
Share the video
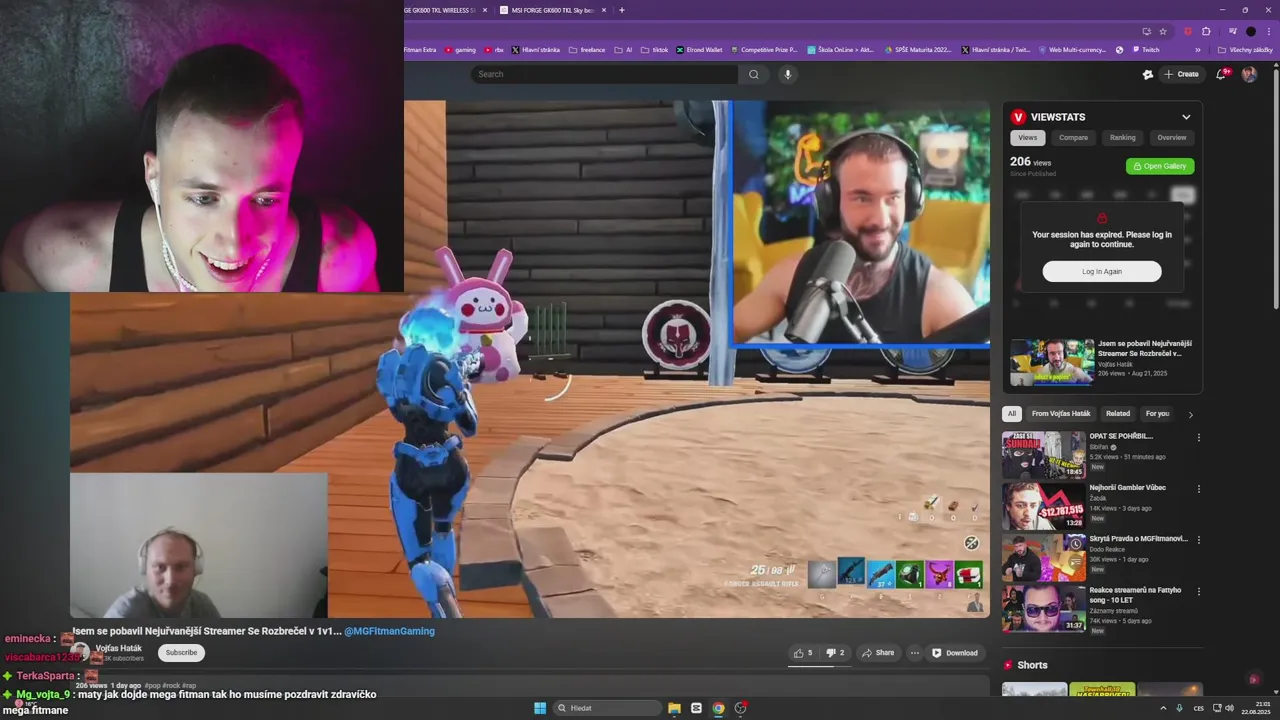click(x=878, y=653)
